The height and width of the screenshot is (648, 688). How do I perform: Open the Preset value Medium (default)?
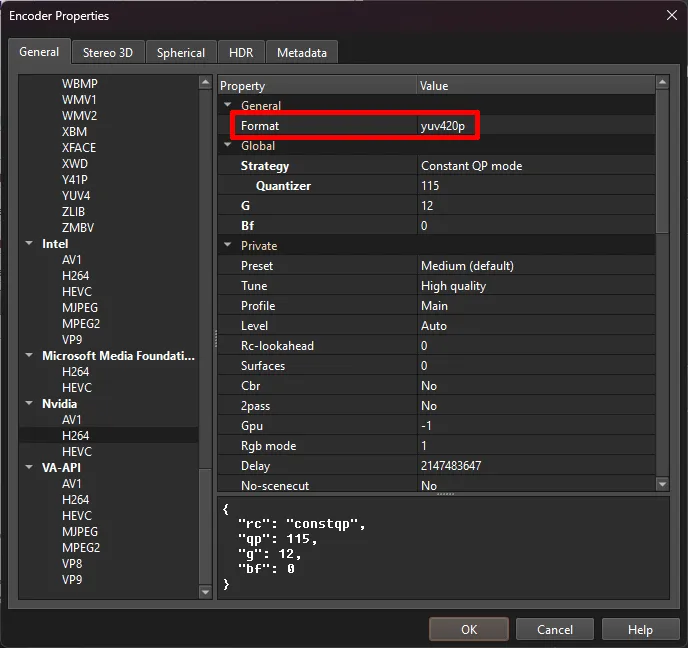535,266
